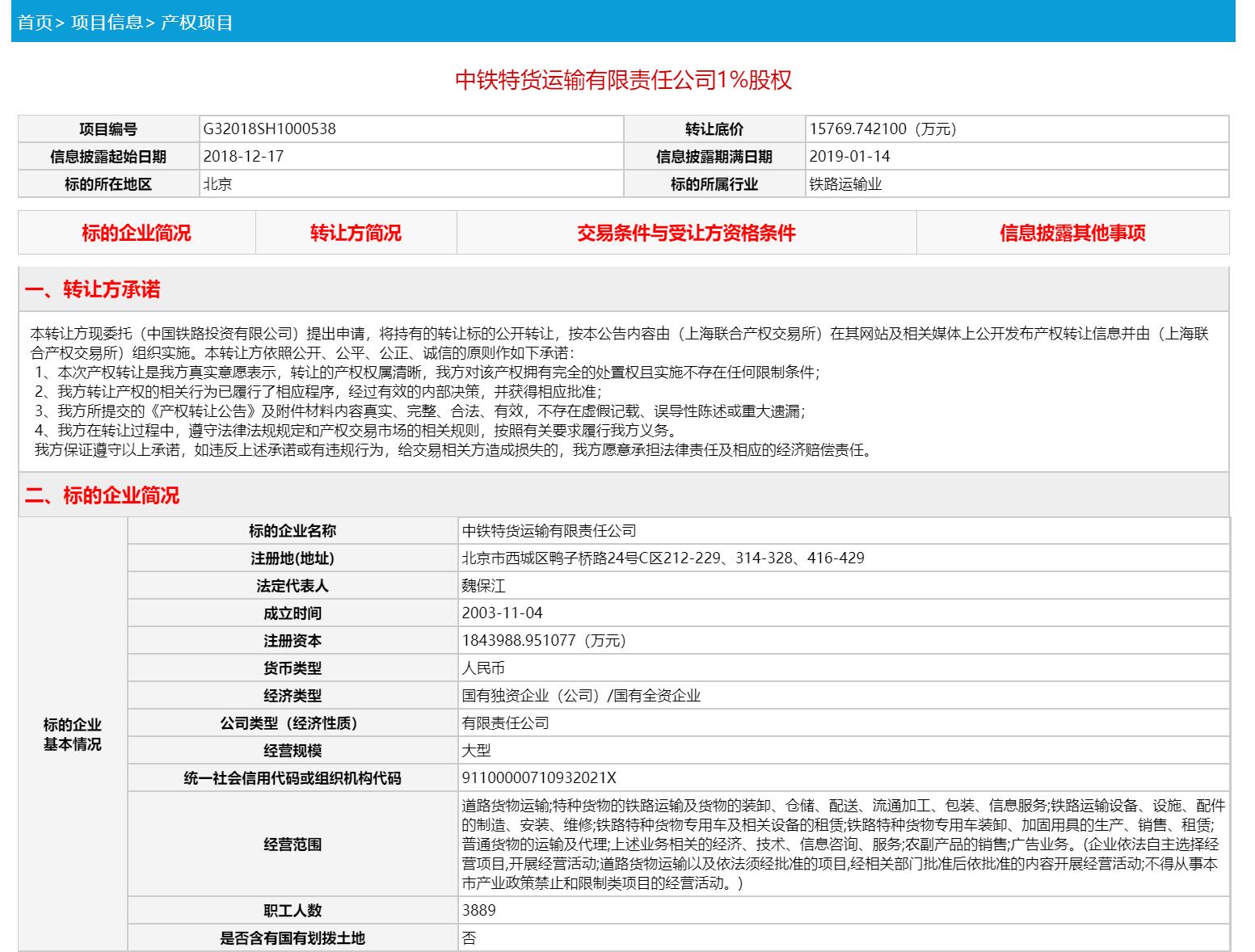This screenshot has height=952, width=1255.
Task: Select economic type 国有独资企业（公司）/国有全资企业
Action: (581, 696)
